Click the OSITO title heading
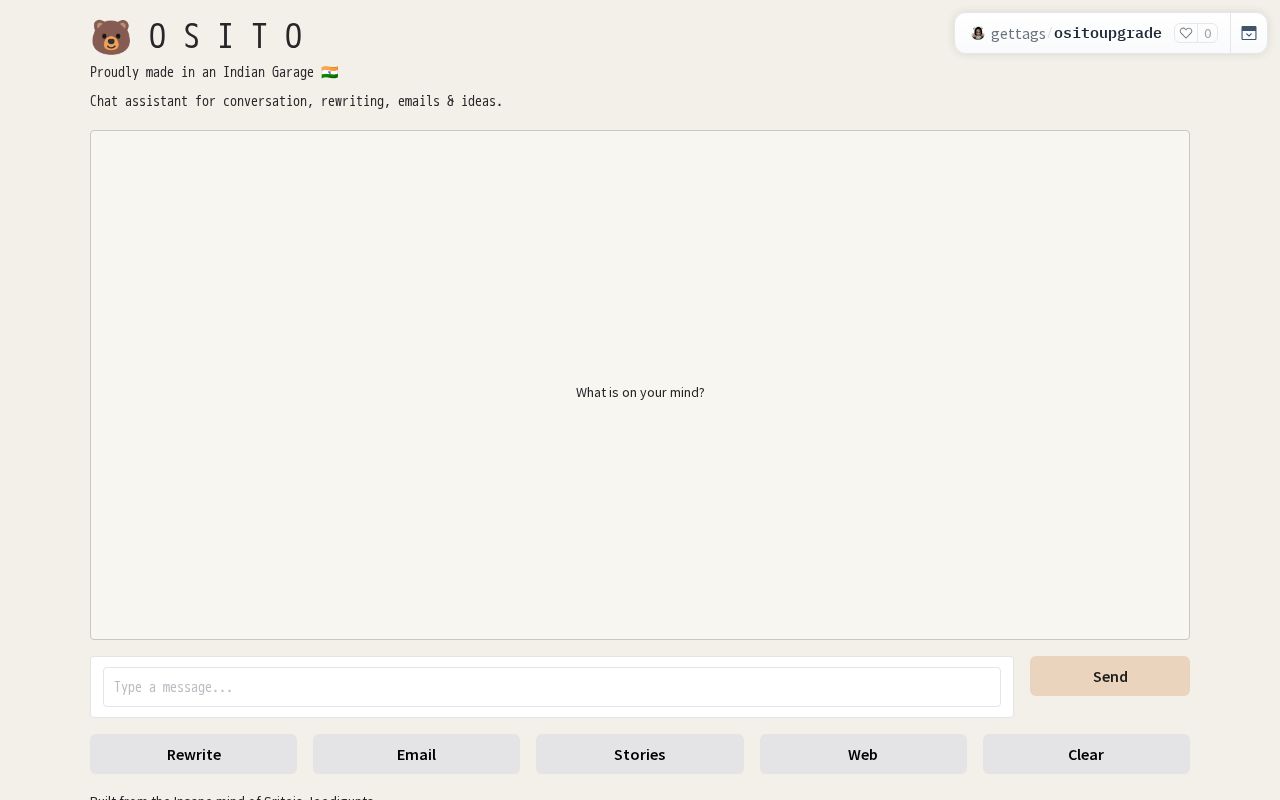This screenshot has width=1280, height=800. click(226, 37)
